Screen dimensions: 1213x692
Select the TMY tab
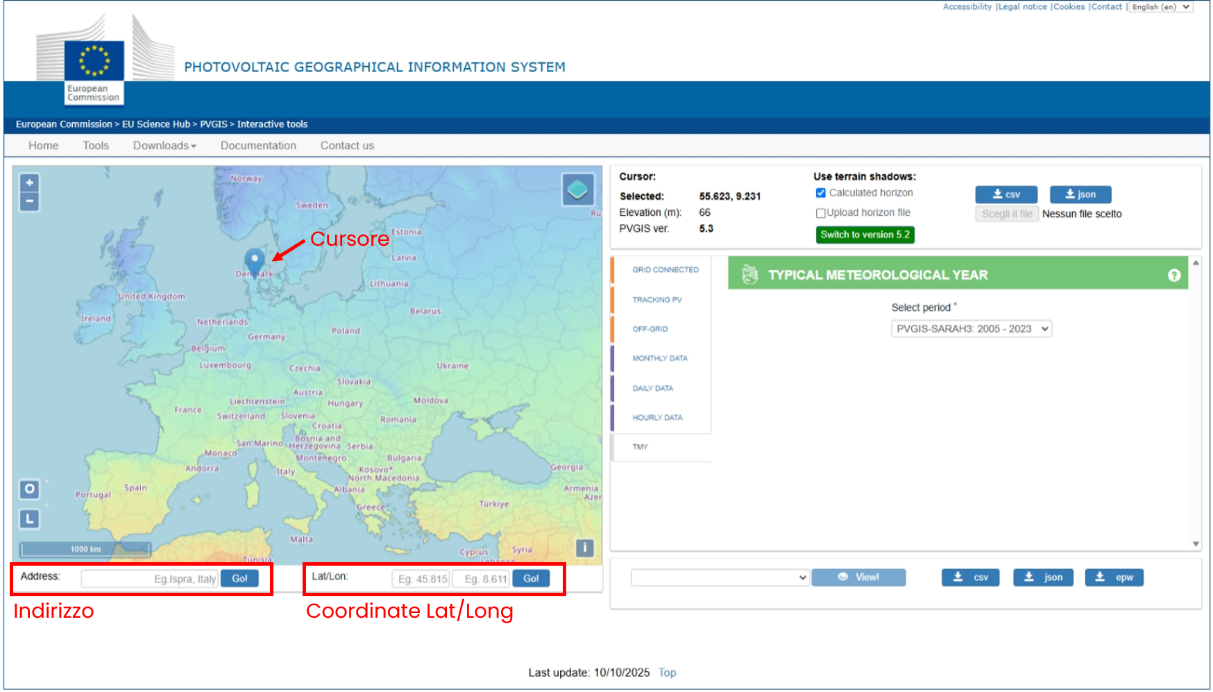click(640, 447)
